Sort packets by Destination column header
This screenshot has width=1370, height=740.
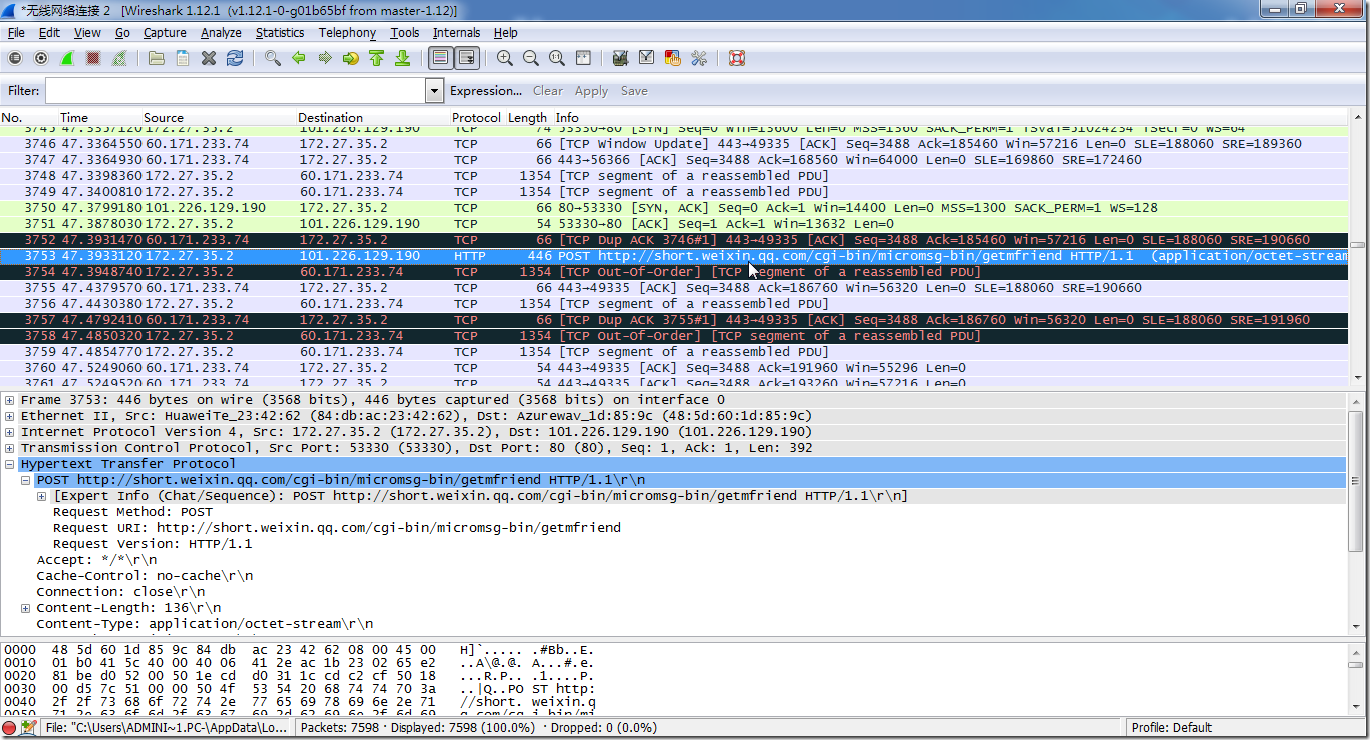click(x=373, y=118)
